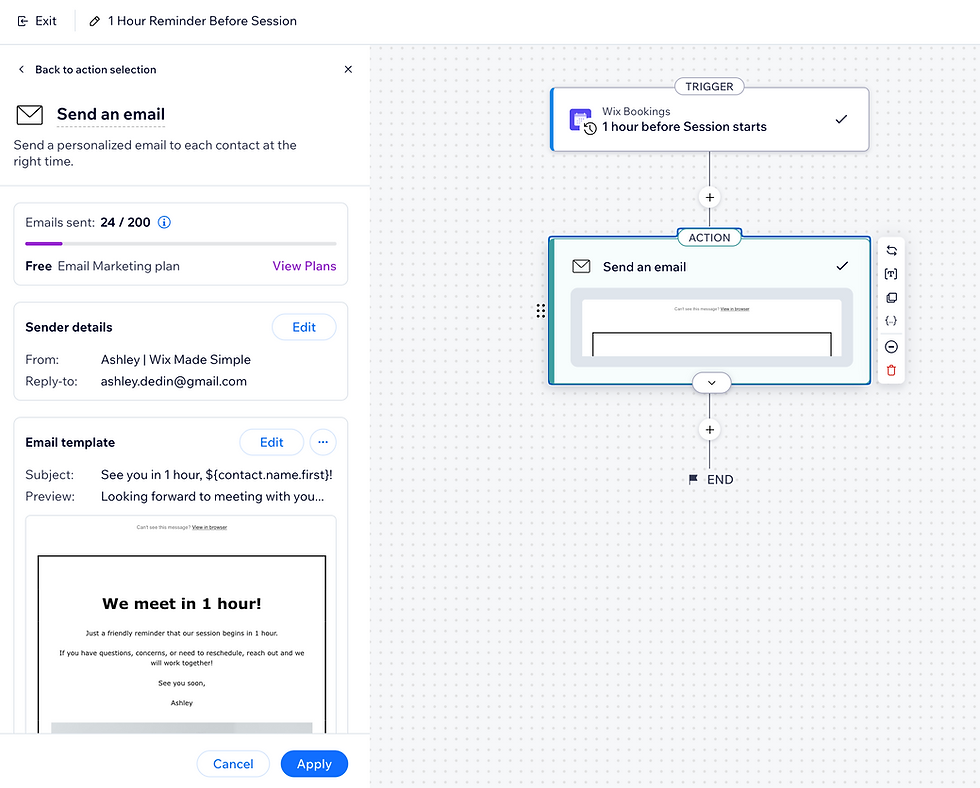
Task: Open Email template more options menu
Action: click(322, 442)
